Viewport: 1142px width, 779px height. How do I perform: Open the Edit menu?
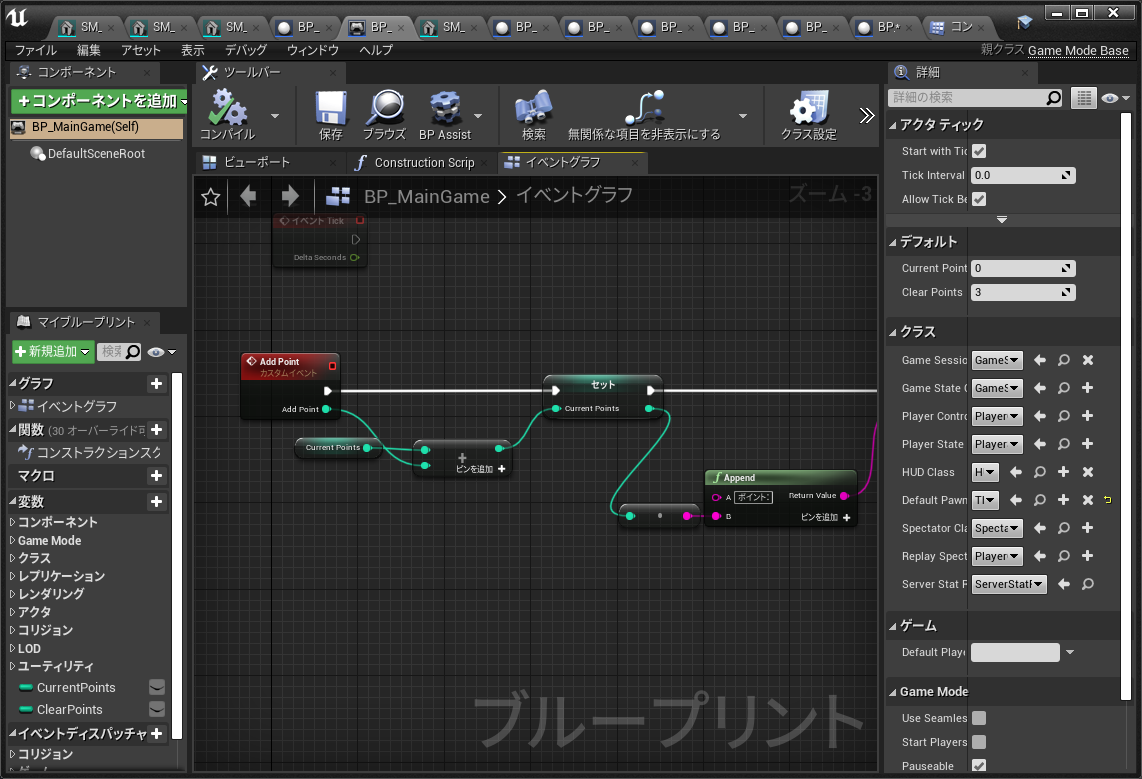89,50
